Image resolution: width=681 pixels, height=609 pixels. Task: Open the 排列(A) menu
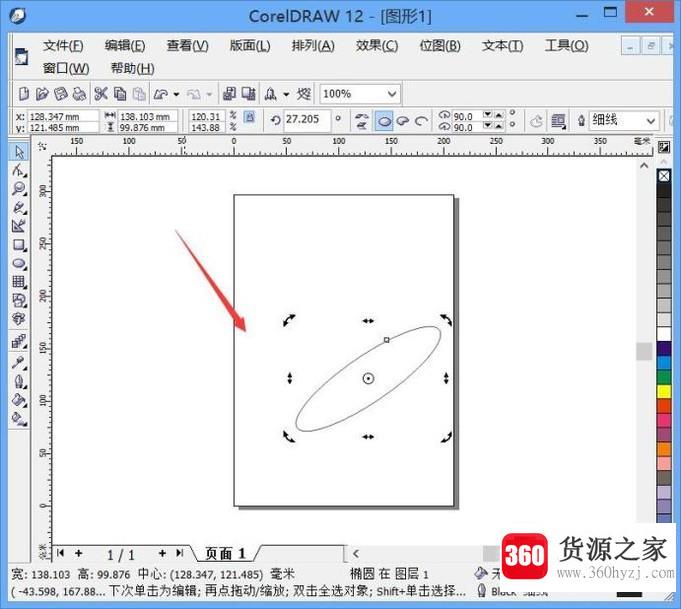click(313, 46)
